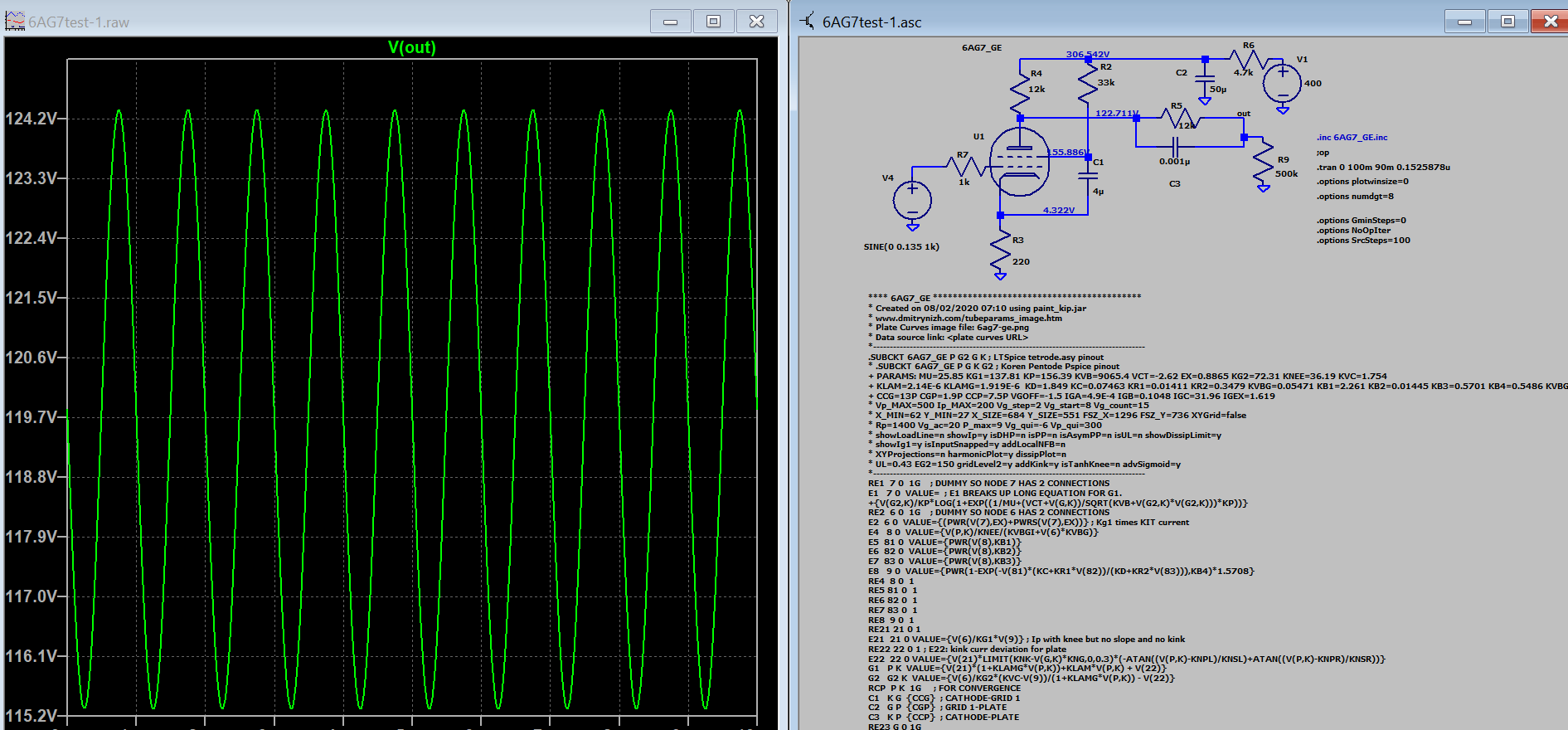Image resolution: width=1568 pixels, height=730 pixels.
Task: Select the .tran 0 100m 90m directive
Action: click(1383, 168)
